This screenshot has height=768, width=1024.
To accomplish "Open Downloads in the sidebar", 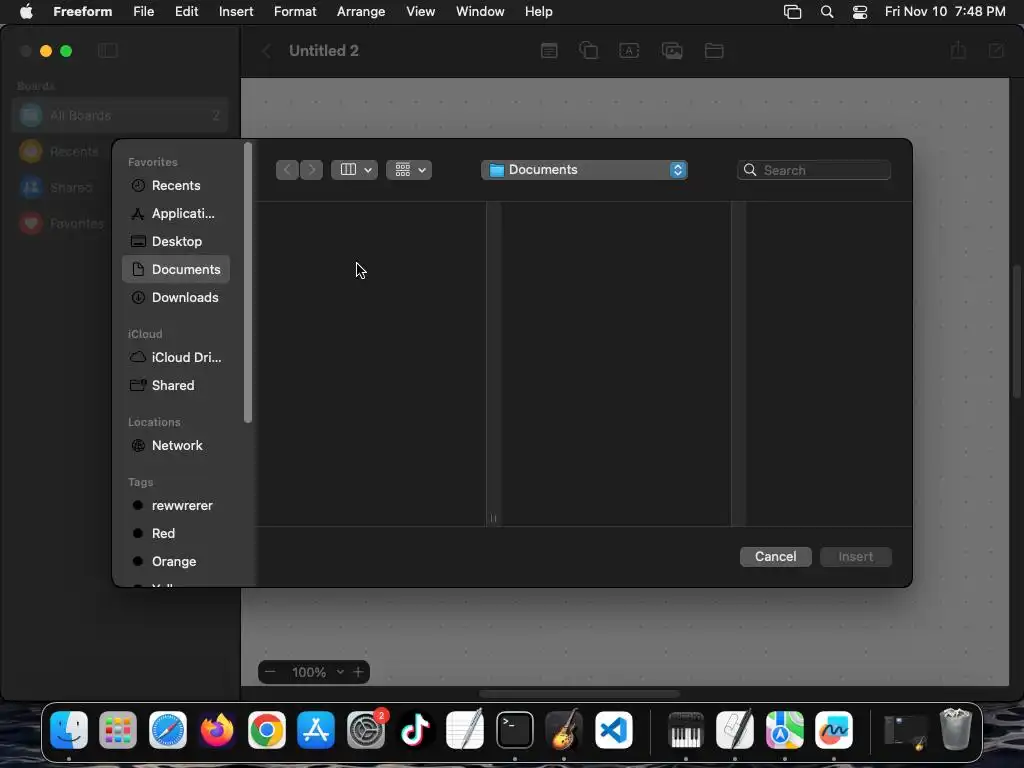I will click(176, 298).
